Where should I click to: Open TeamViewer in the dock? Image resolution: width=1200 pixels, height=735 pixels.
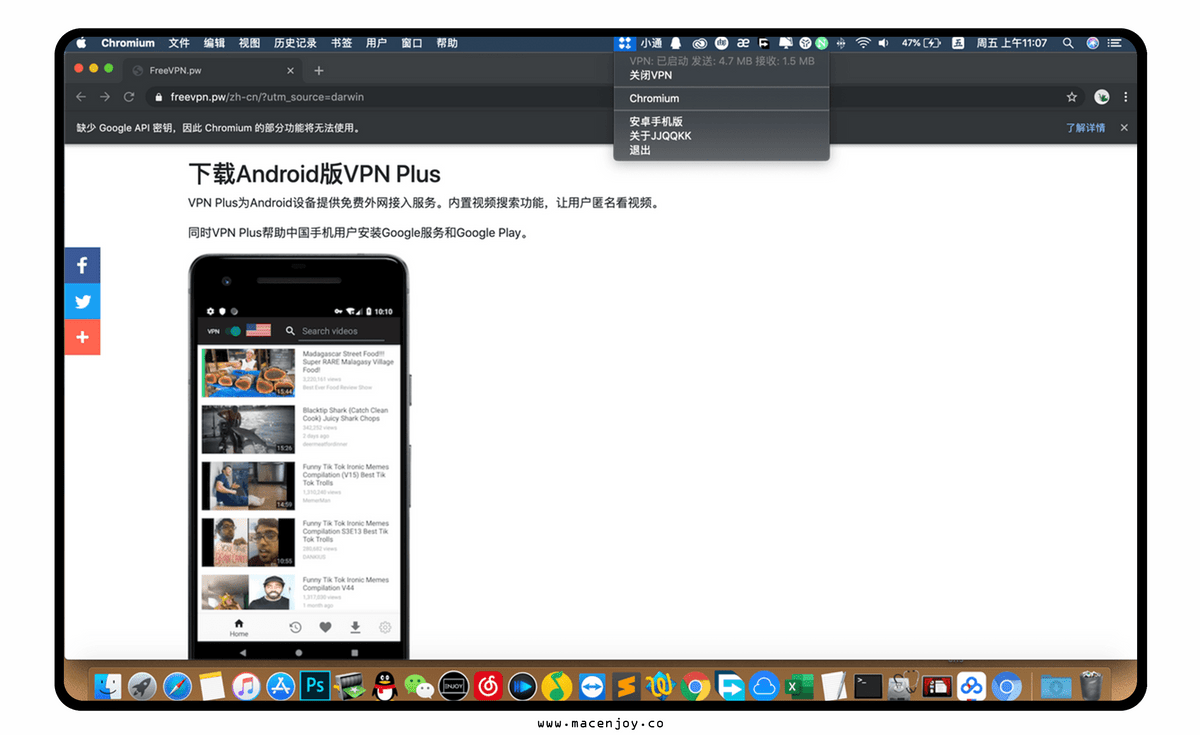coord(592,686)
